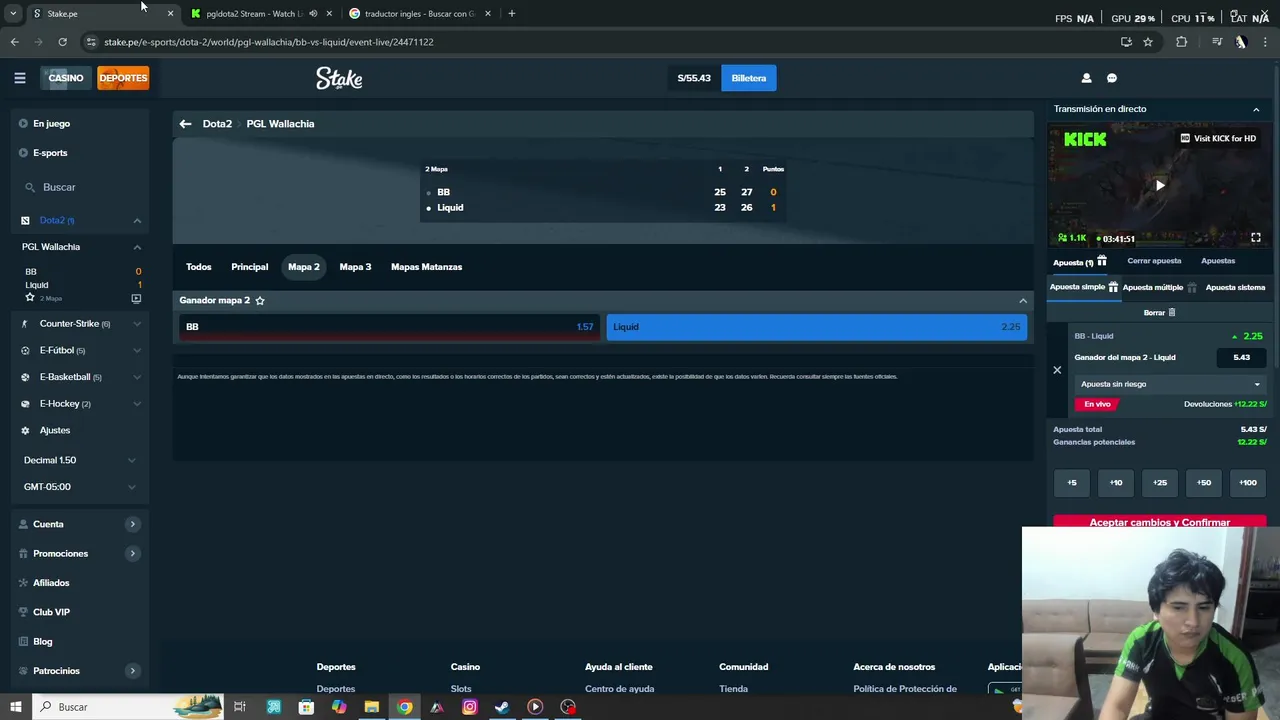Expand the E-Fútbol section
Viewport: 1280px width, 720px height.
click(x=137, y=350)
